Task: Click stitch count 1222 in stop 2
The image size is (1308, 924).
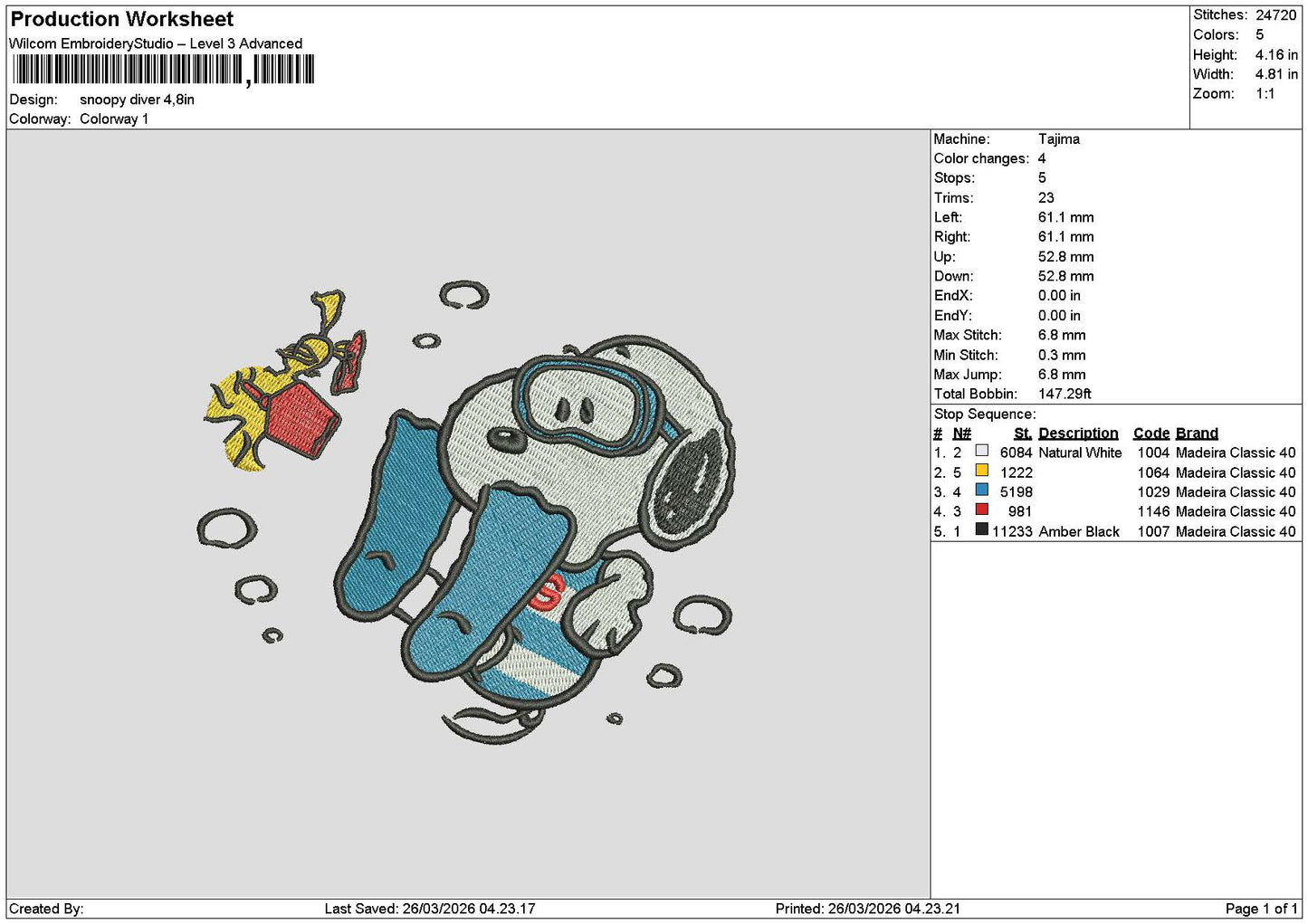Action: [x=1016, y=472]
